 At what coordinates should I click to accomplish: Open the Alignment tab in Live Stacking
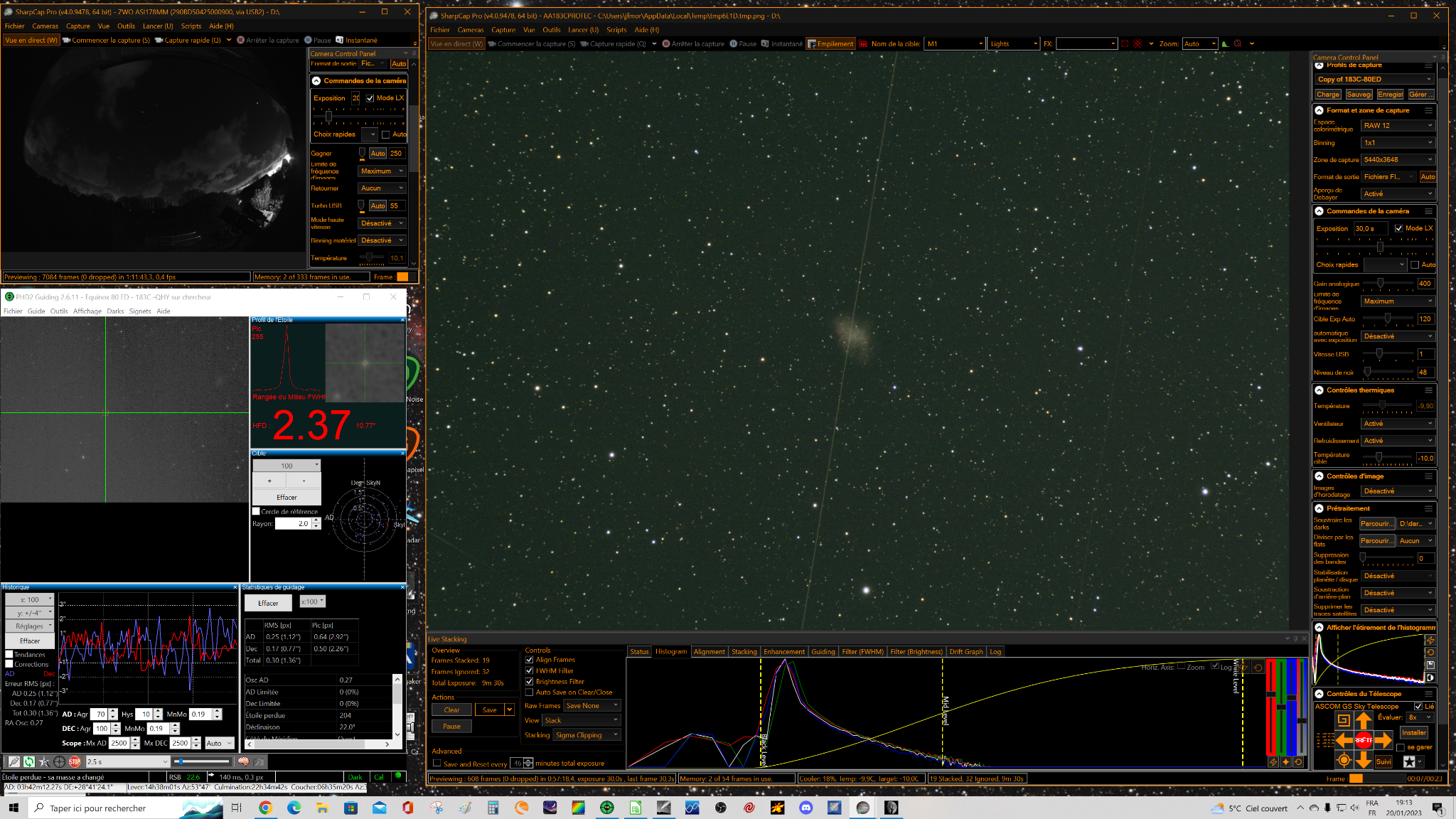[x=709, y=651]
